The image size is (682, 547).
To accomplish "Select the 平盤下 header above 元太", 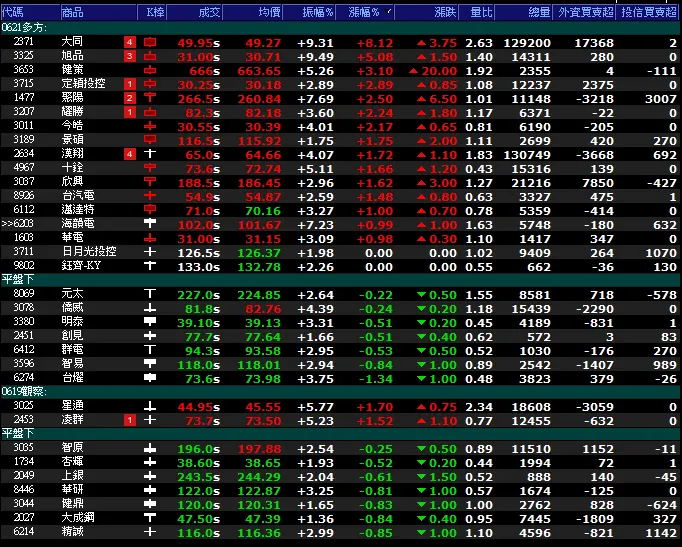I will (x=341, y=279).
